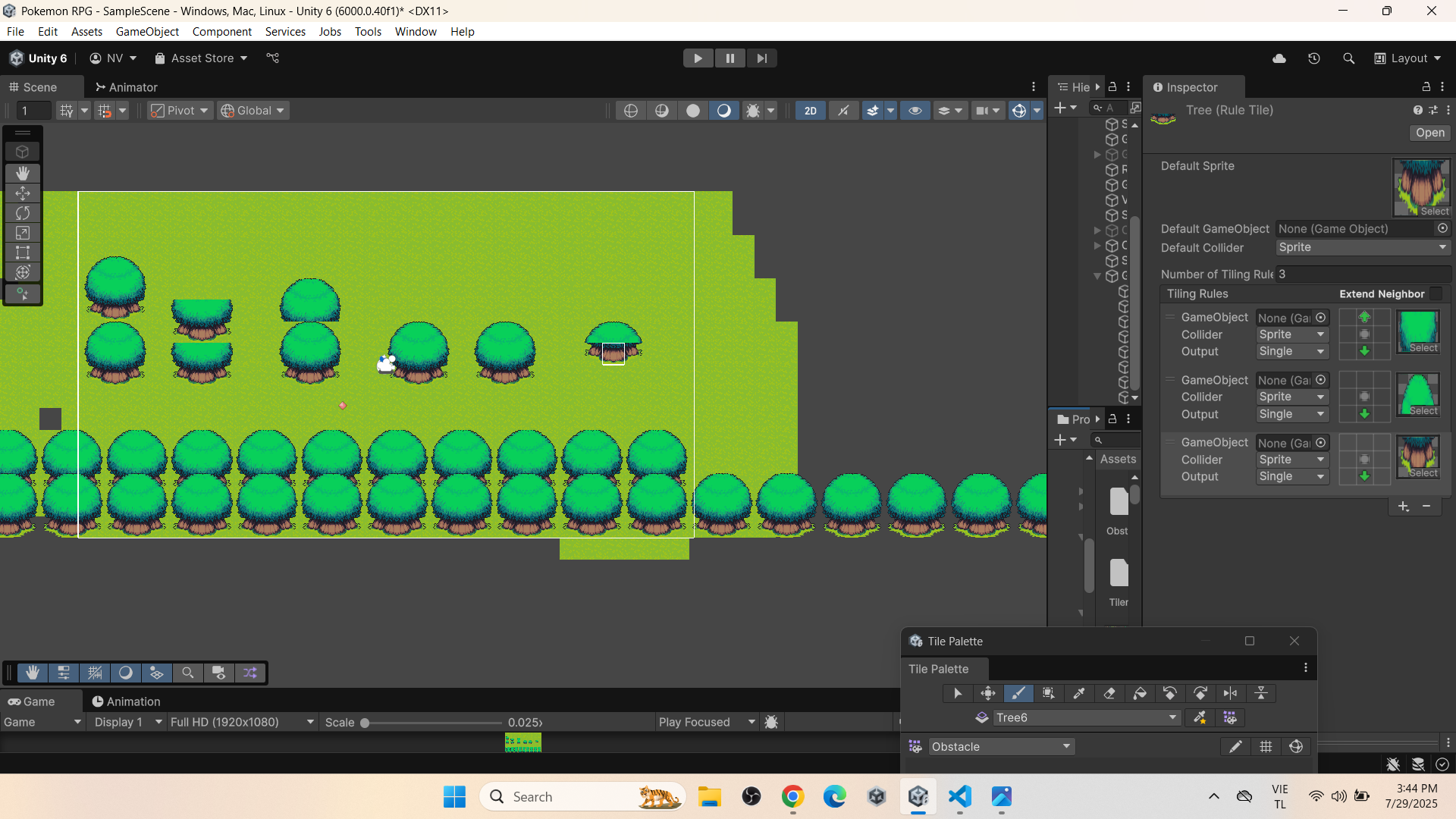Start Play mode
The width and height of the screenshot is (1456, 819).
coord(698,58)
